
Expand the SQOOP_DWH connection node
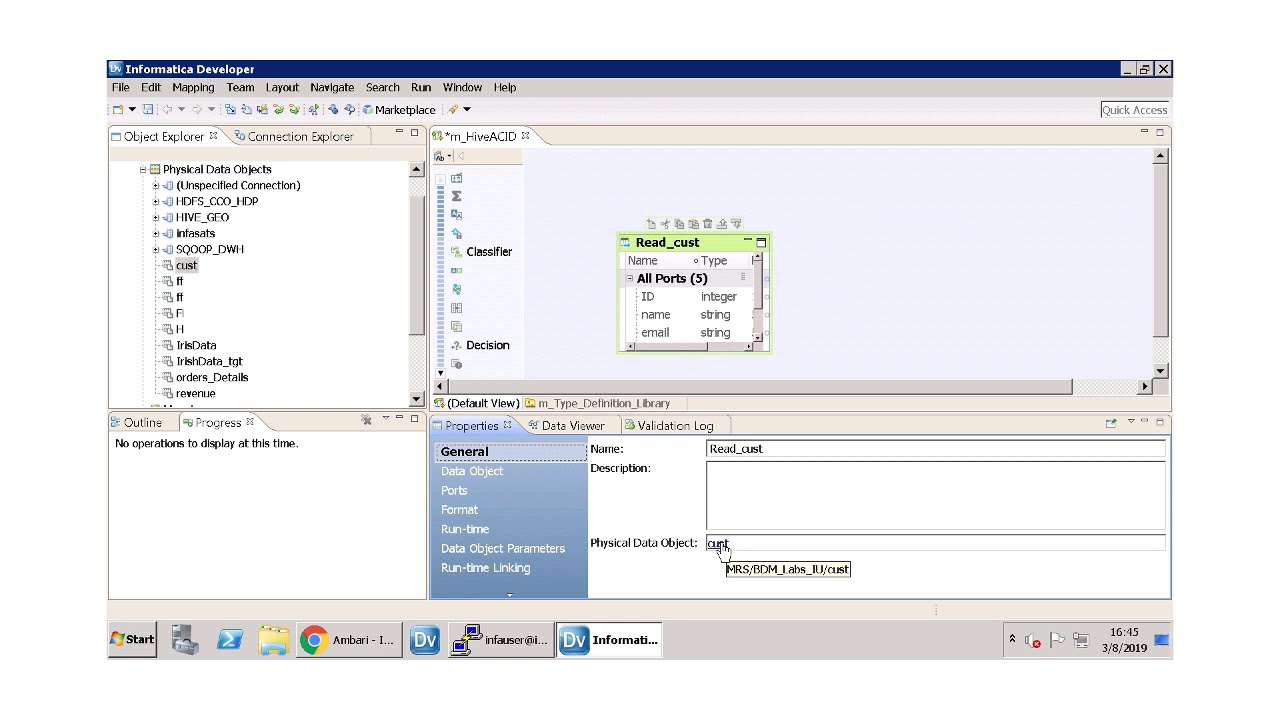tap(155, 250)
